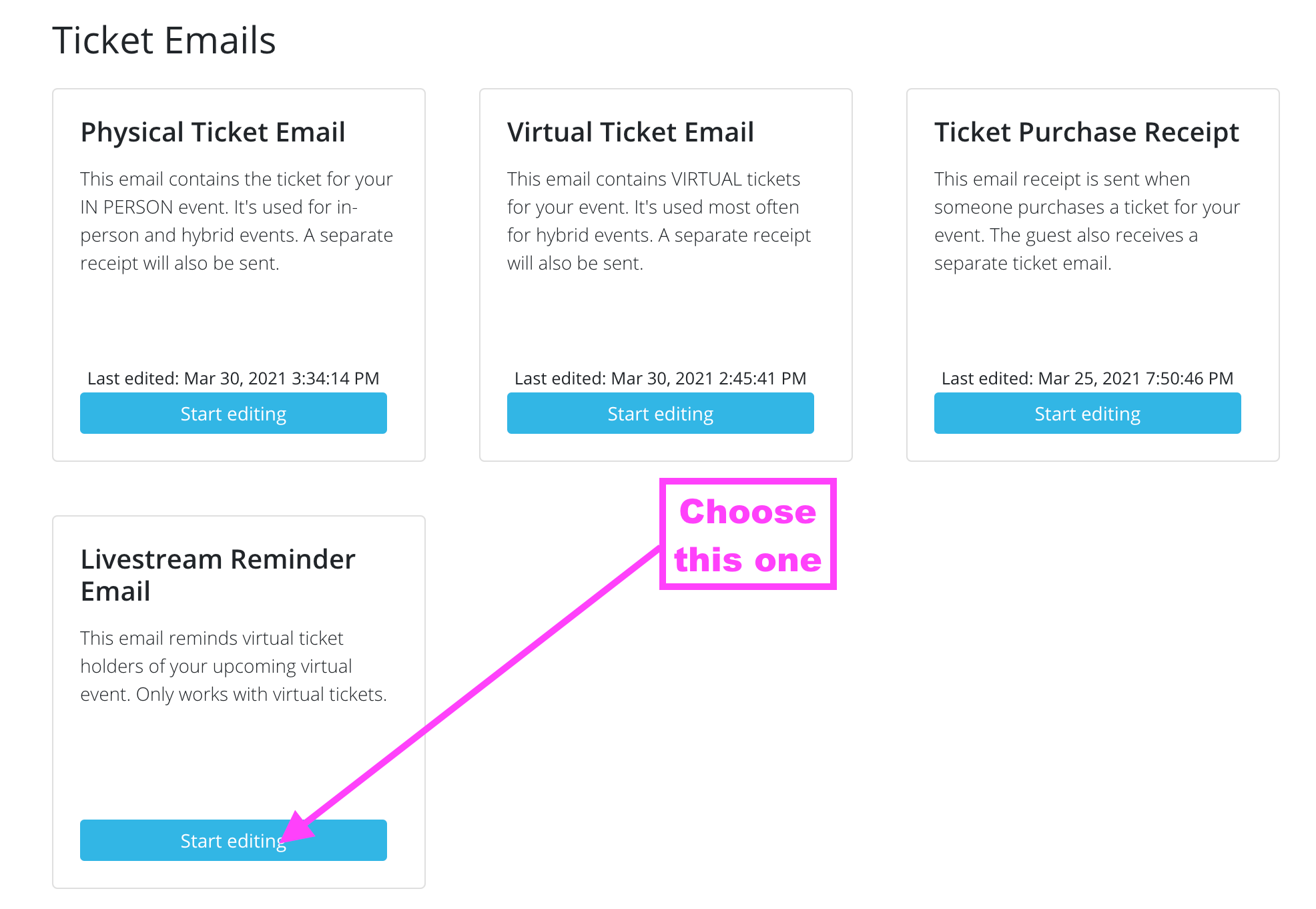Click the Physical Ticket Email card title
Viewport: 1316px width, 909px height.
point(213,132)
